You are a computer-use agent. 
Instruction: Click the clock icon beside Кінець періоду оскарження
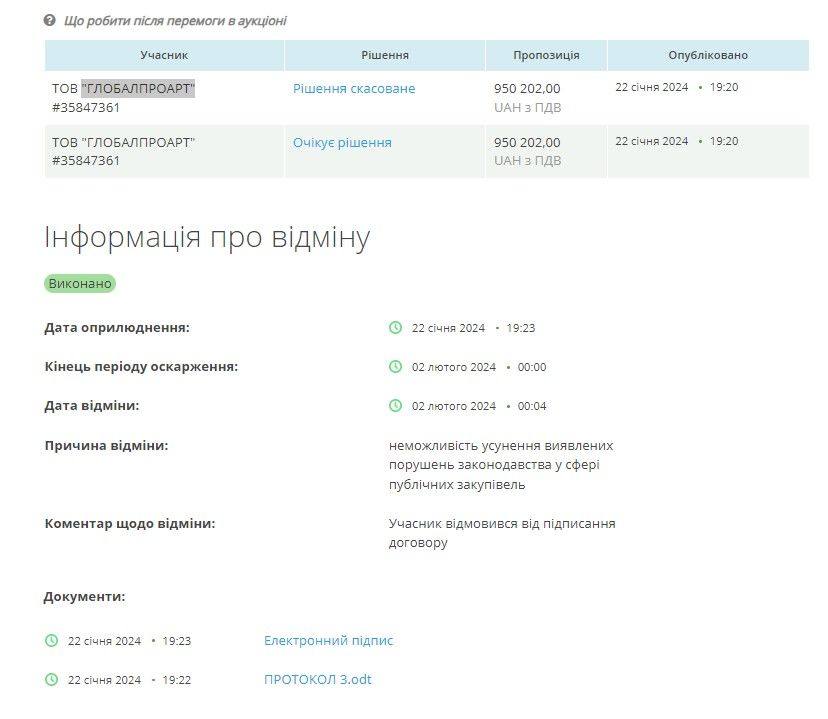[394, 367]
